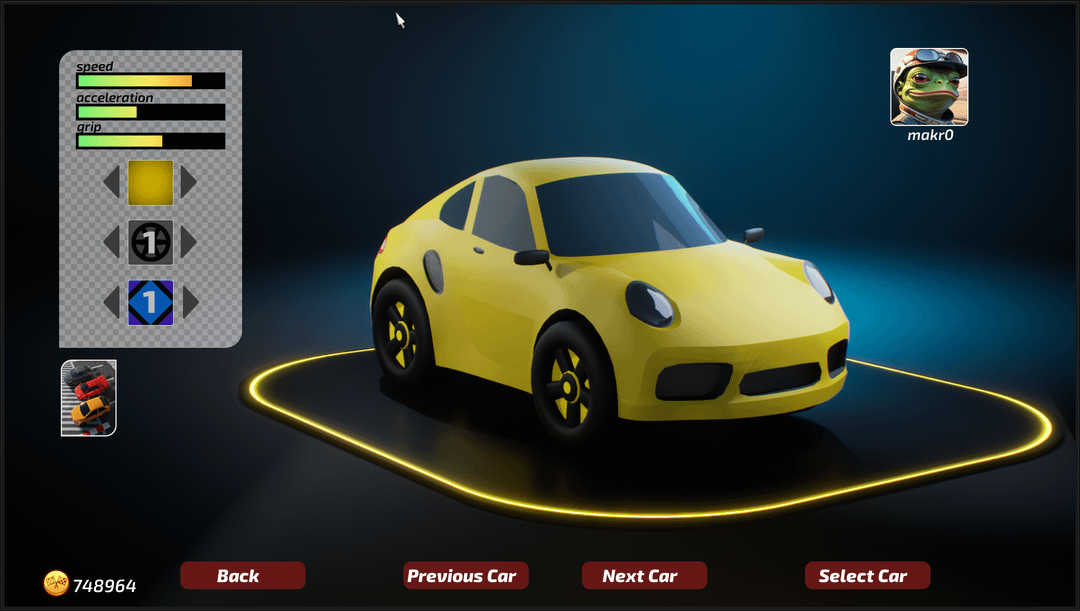
Task: Switch to the next paint color
Action: tap(188, 182)
